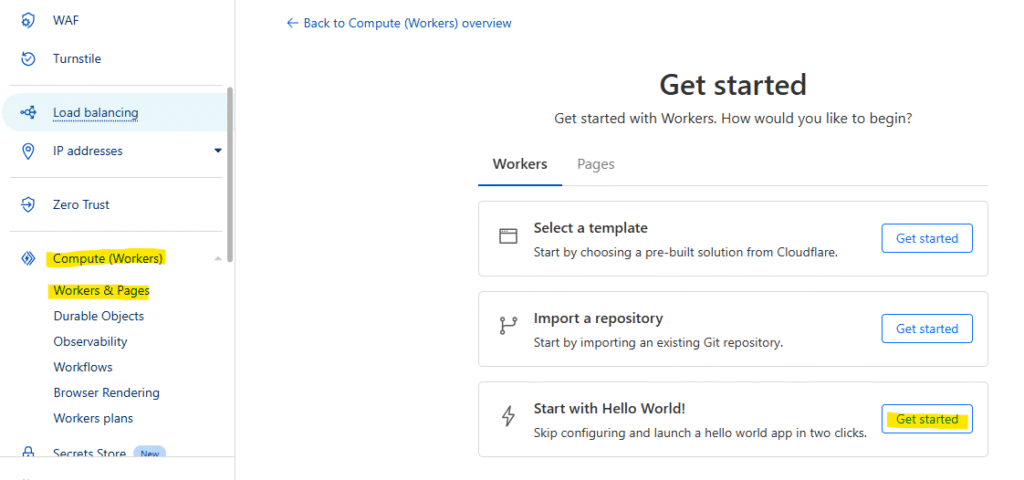Click Get started for Select a template
The height and width of the screenshot is (480, 1024).
(x=926, y=238)
